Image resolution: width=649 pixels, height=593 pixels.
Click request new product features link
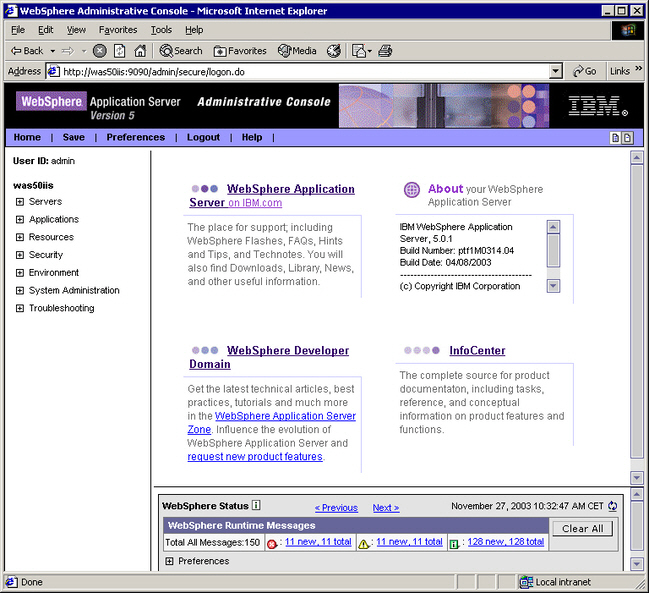255,456
